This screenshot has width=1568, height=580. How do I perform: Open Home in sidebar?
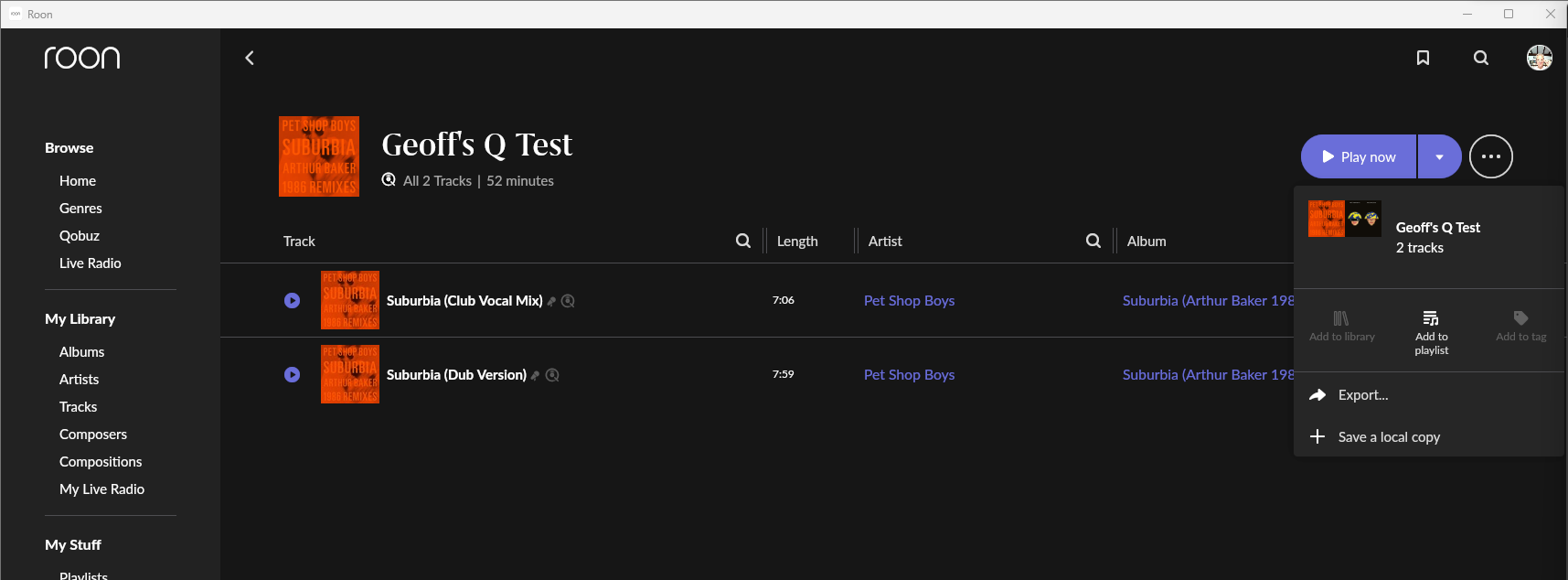78,180
